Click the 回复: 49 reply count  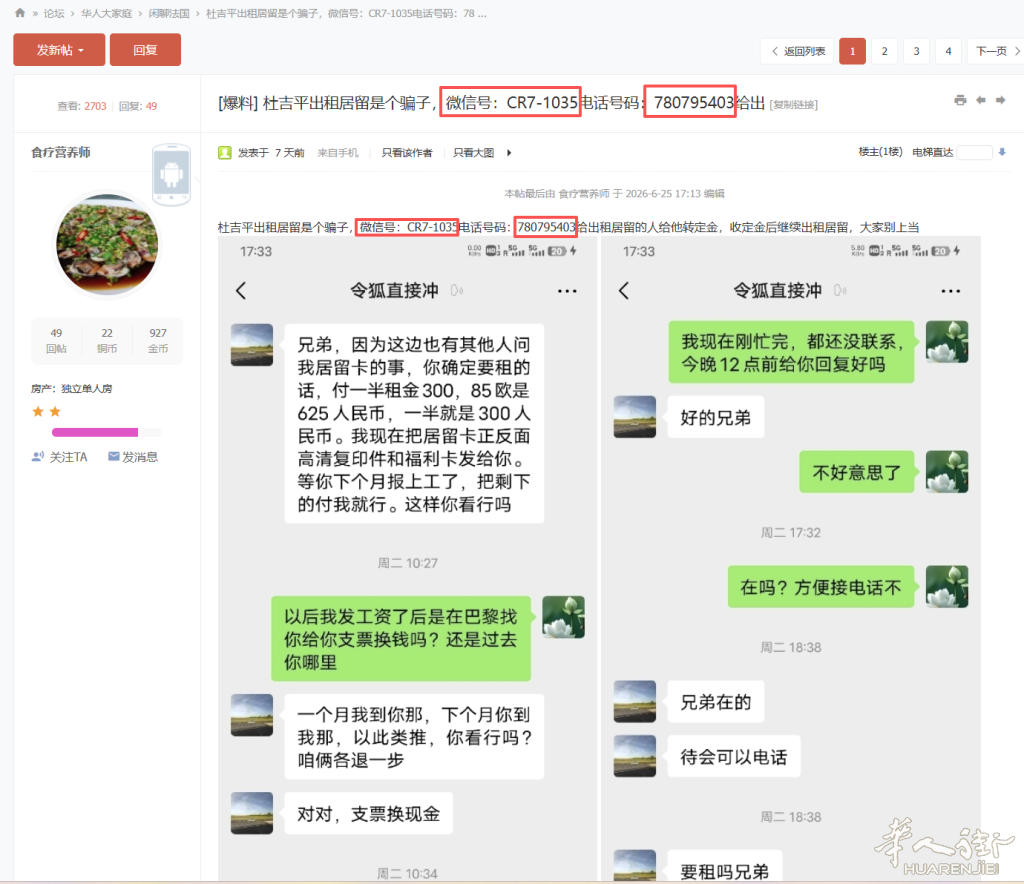tap(138, 106)
